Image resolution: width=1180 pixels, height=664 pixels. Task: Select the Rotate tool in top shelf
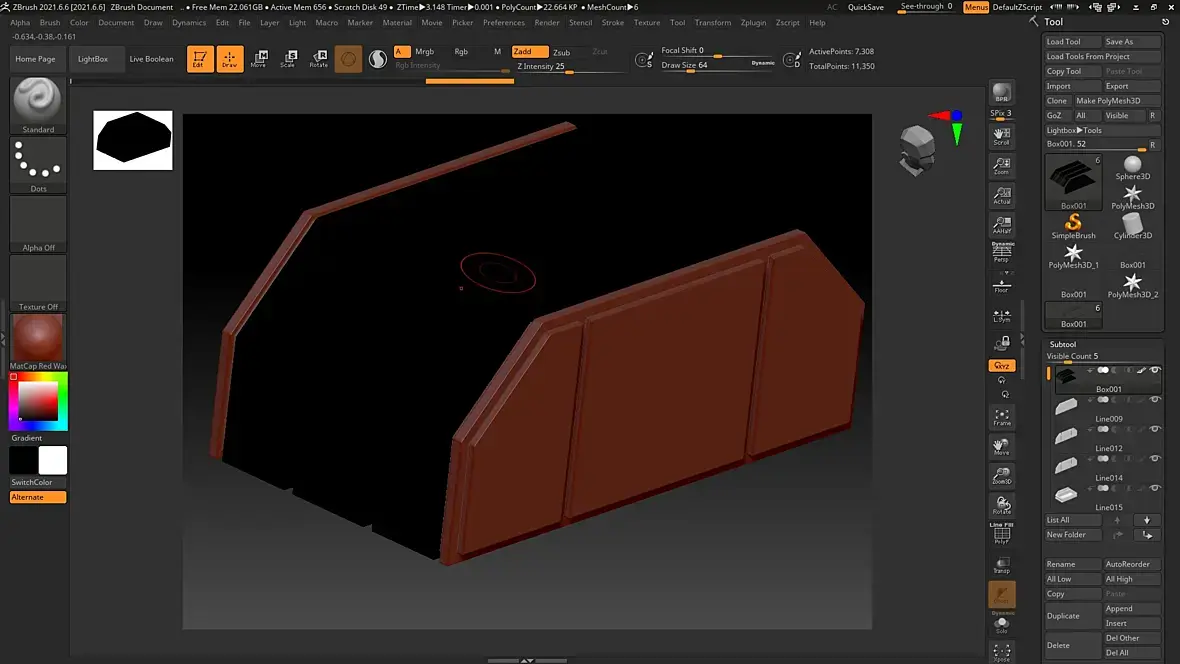click(x=319, y=59)
